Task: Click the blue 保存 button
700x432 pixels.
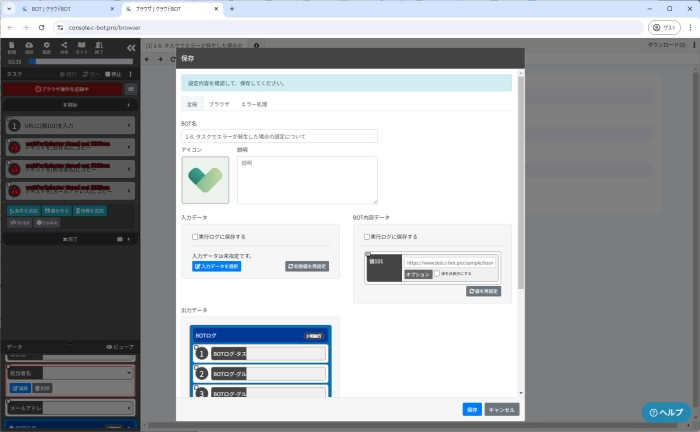Action: (472, 409)
